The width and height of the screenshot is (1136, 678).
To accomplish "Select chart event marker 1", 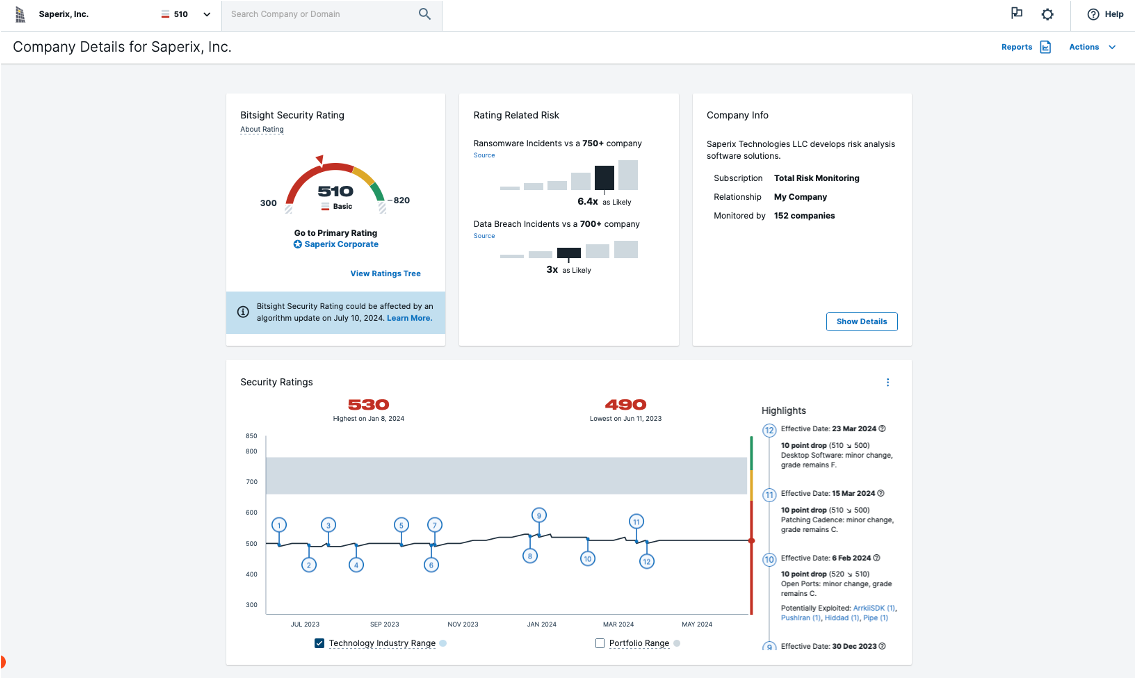I will [x=279, y=525].
